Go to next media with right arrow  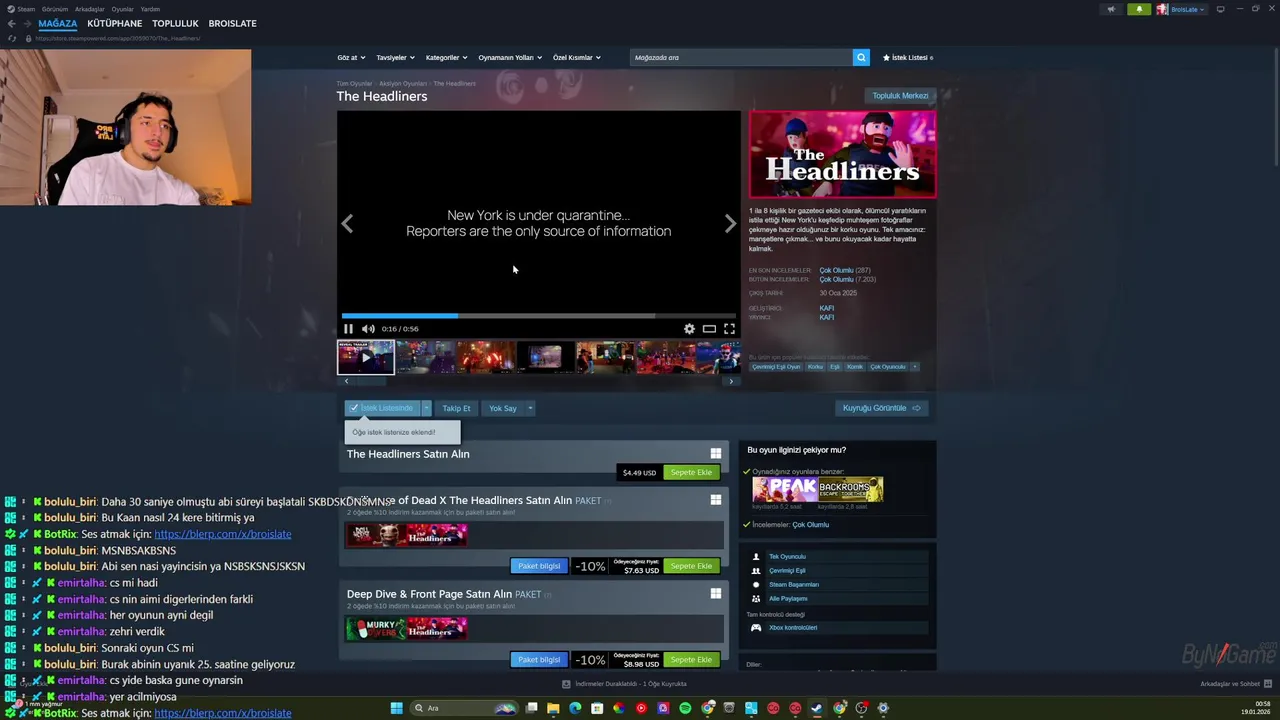click(730, 224)
